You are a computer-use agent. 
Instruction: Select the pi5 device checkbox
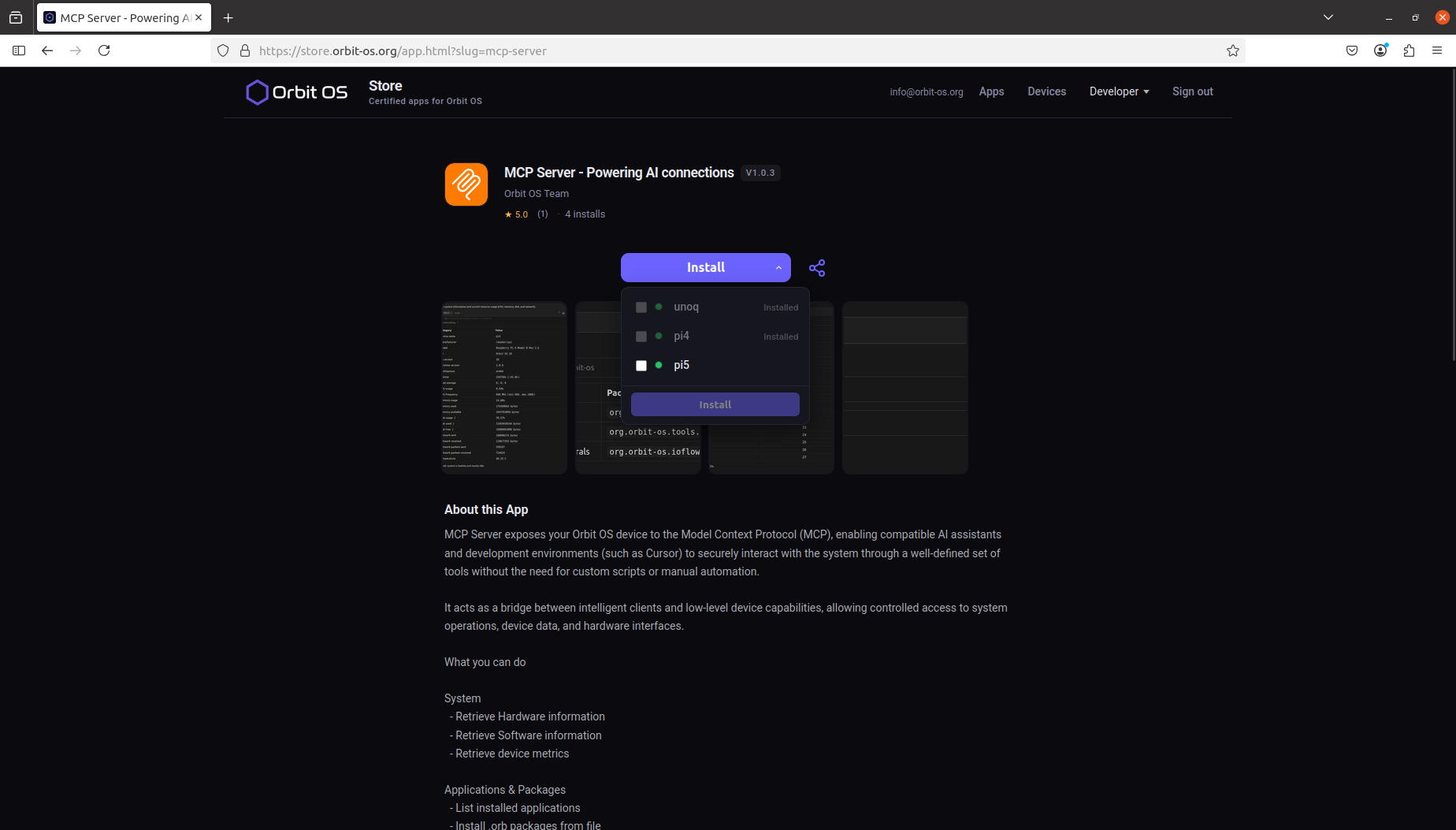coord(641,365)
